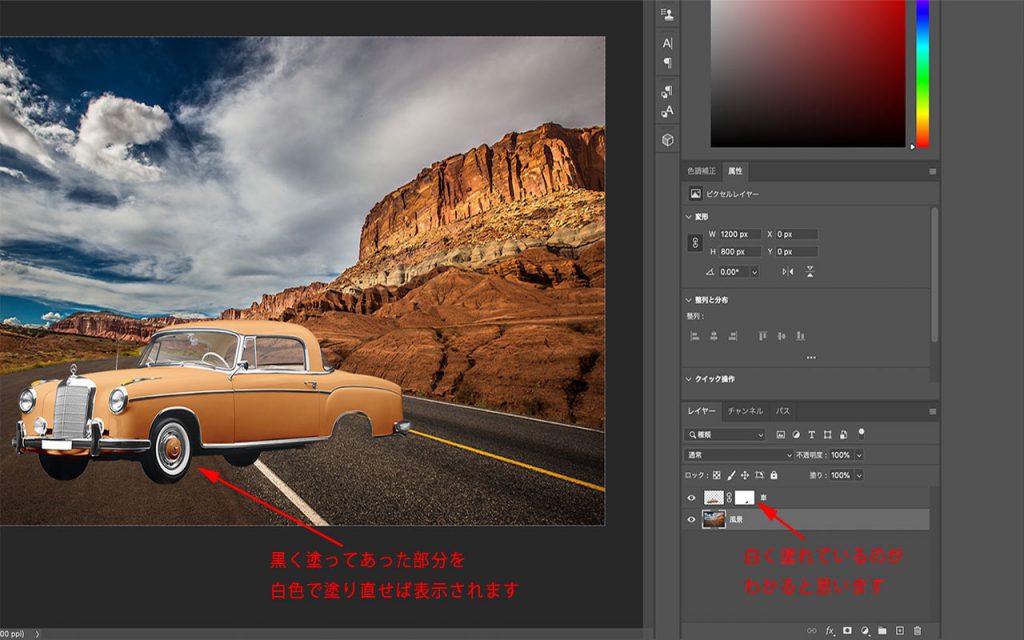Image resolution: width=1024 pixels, height=640 pixels.
Task: Click the align vertical centers icon
Action: point(782,336)
